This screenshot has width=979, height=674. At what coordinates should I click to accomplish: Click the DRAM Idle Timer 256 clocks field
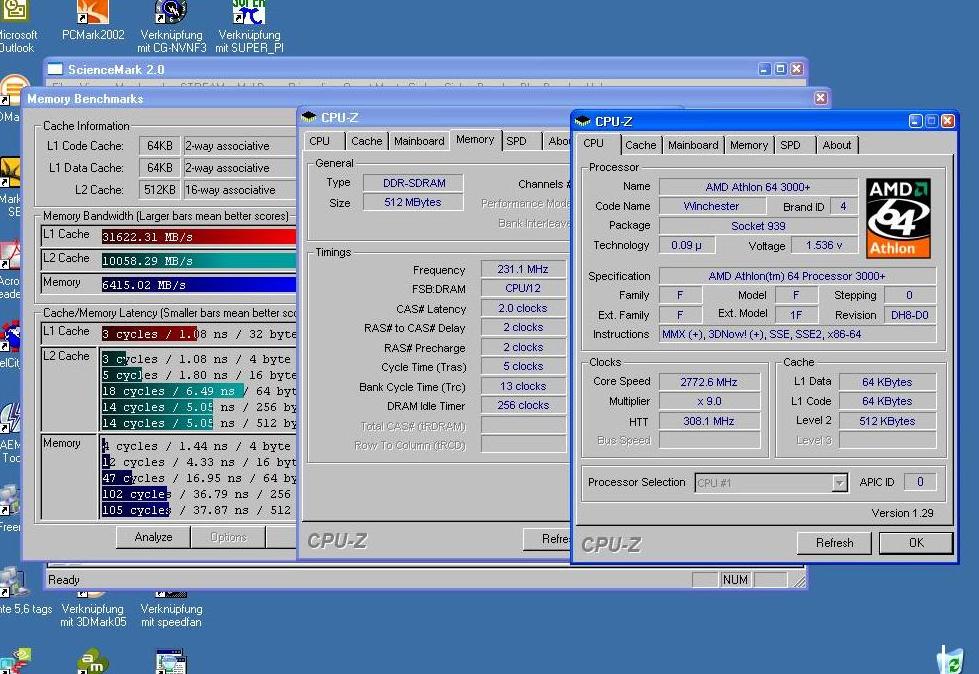[523, 406]
